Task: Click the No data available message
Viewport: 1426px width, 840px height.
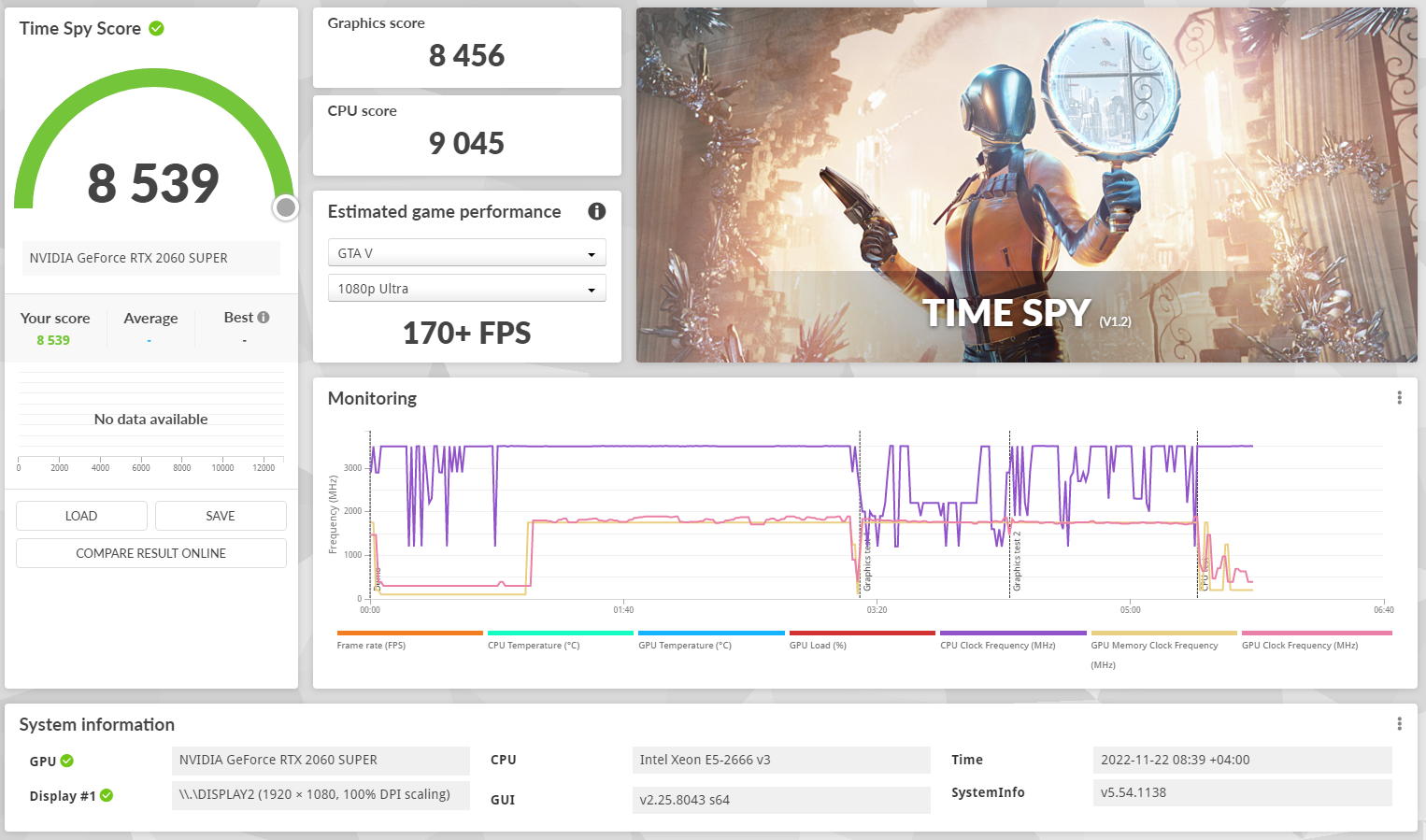Action: click(151, 420)
